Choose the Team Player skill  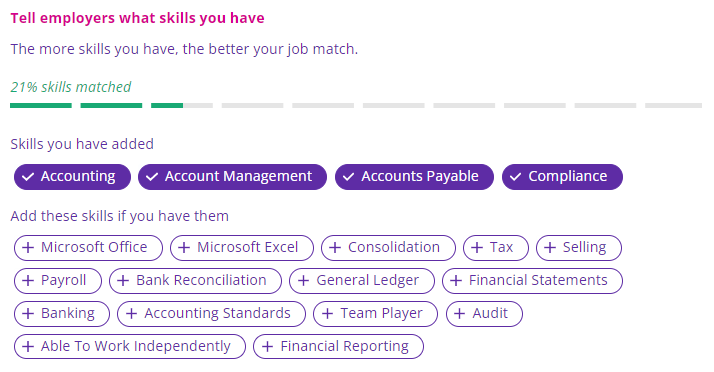coord(376,314)
